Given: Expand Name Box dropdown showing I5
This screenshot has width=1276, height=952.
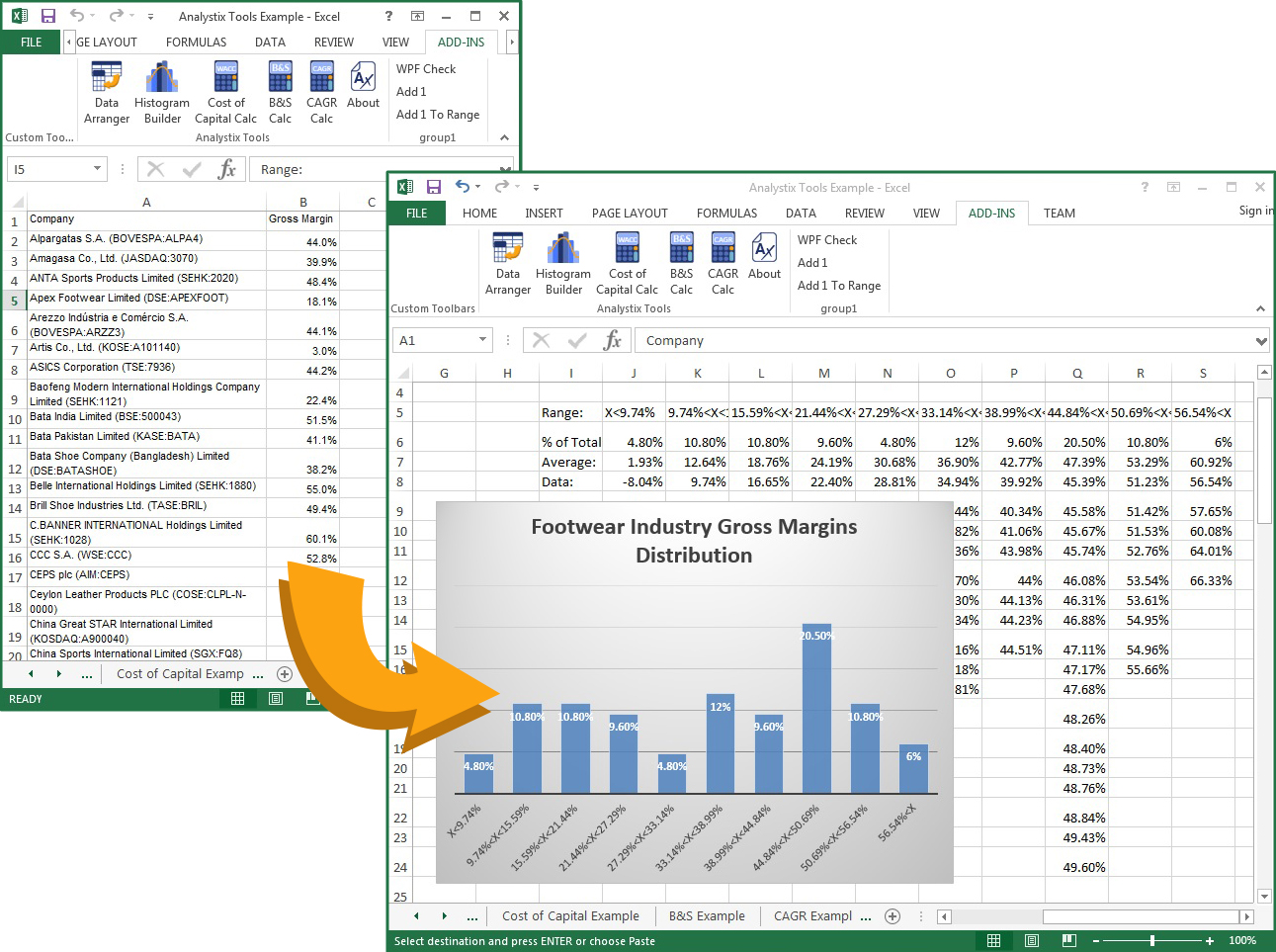Looking at the screenshot, I should [97, 169].
